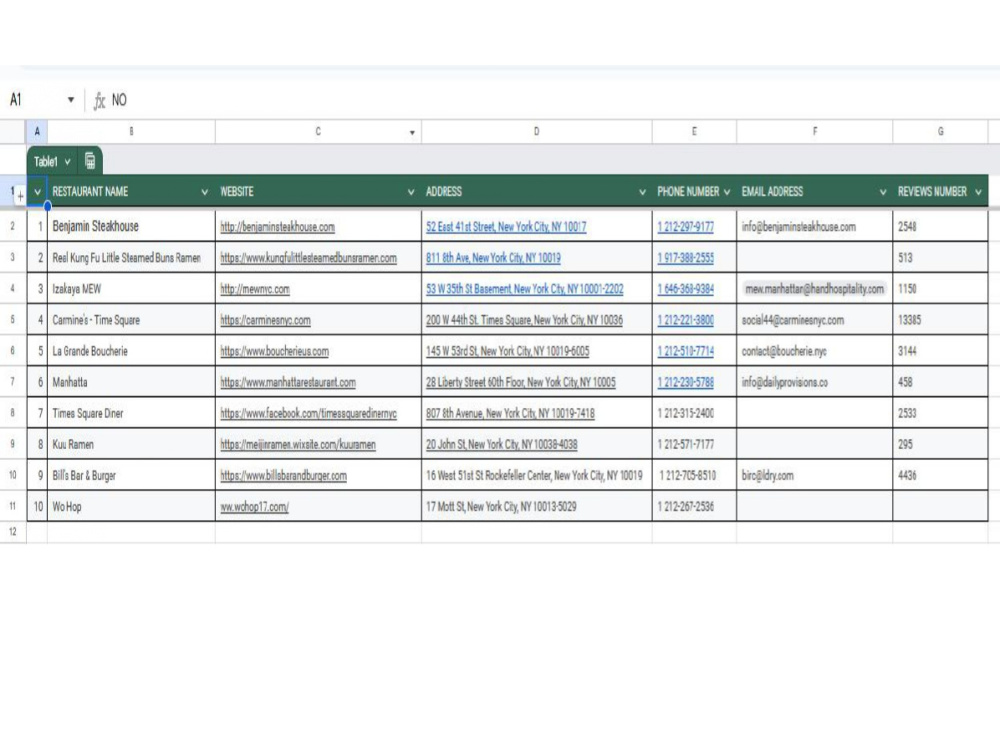
Task: Select column G header
Action: [x=940, y=131]
